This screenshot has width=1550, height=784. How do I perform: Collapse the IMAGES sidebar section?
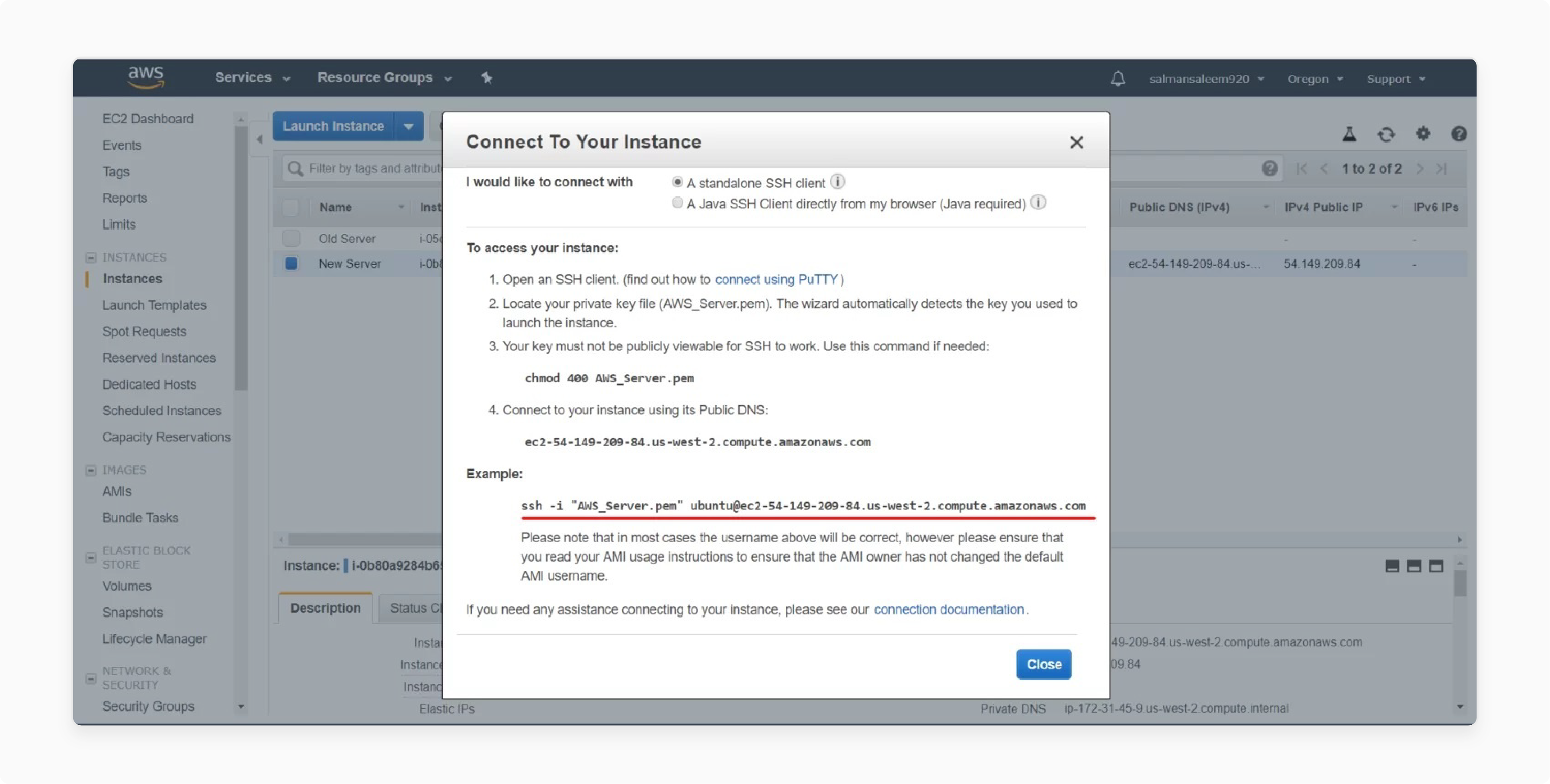pyautogui.click(x=90, y=470)
